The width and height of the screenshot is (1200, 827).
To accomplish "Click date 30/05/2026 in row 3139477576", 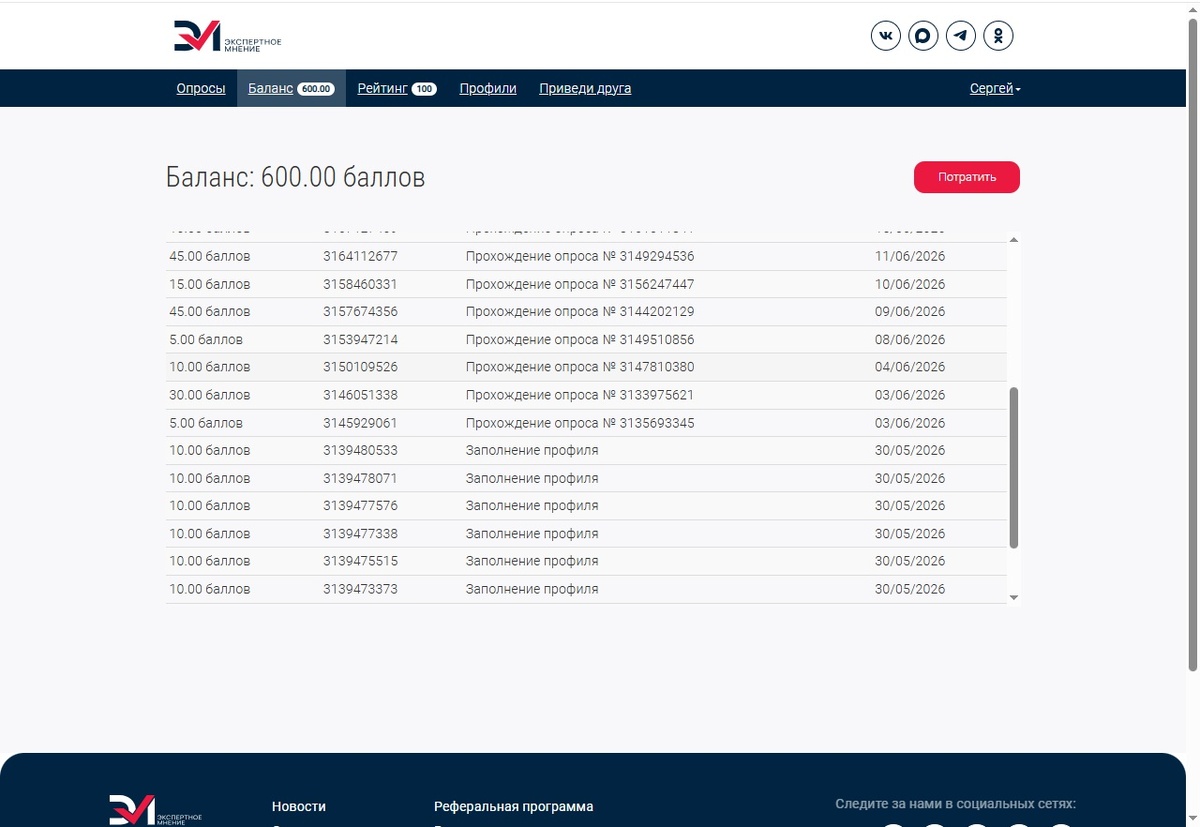I will tap(910, 505).
